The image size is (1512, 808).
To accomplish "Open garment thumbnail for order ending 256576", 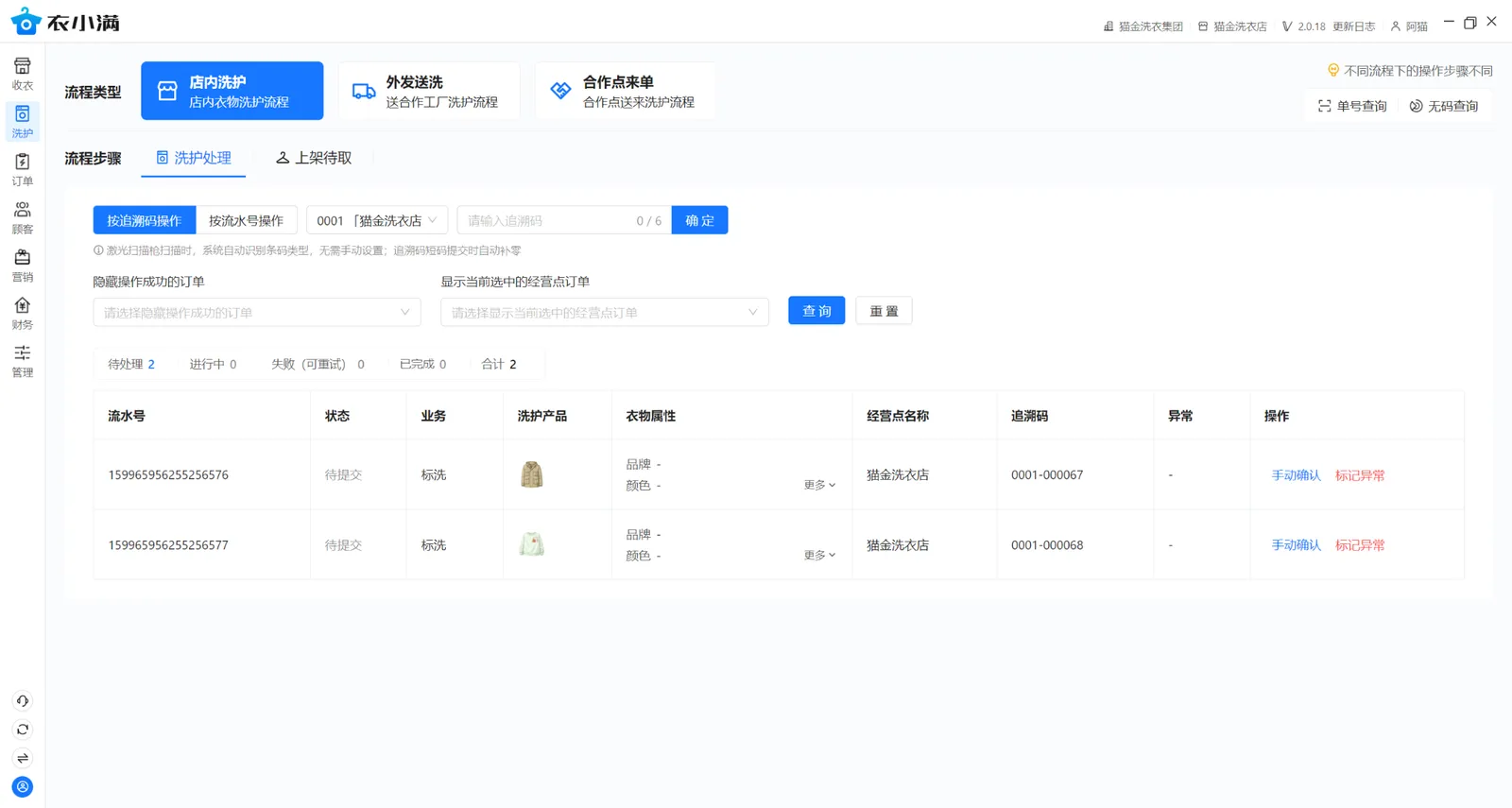I will 532,474.
